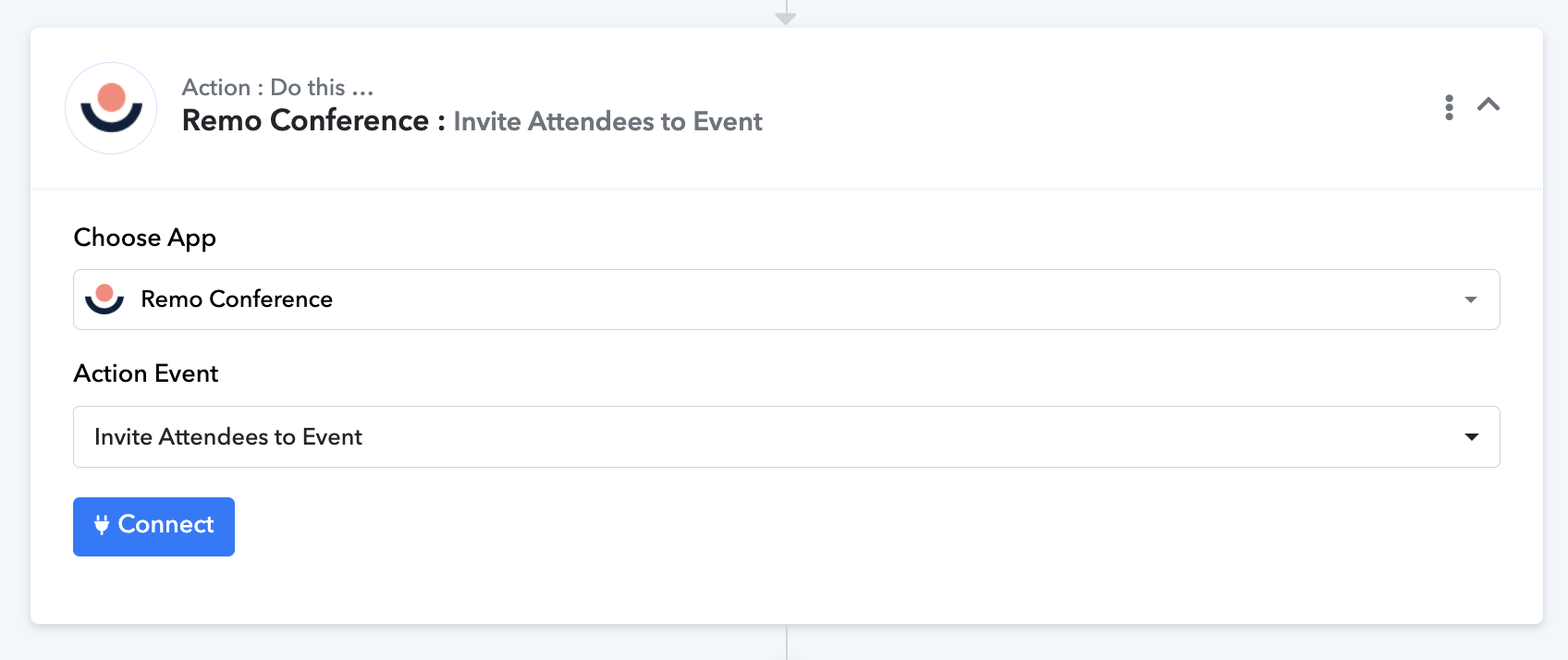The height and width of the screenshot is (660, 1568).
Task: Click the connector line below the card
Action: pos(787,642)
